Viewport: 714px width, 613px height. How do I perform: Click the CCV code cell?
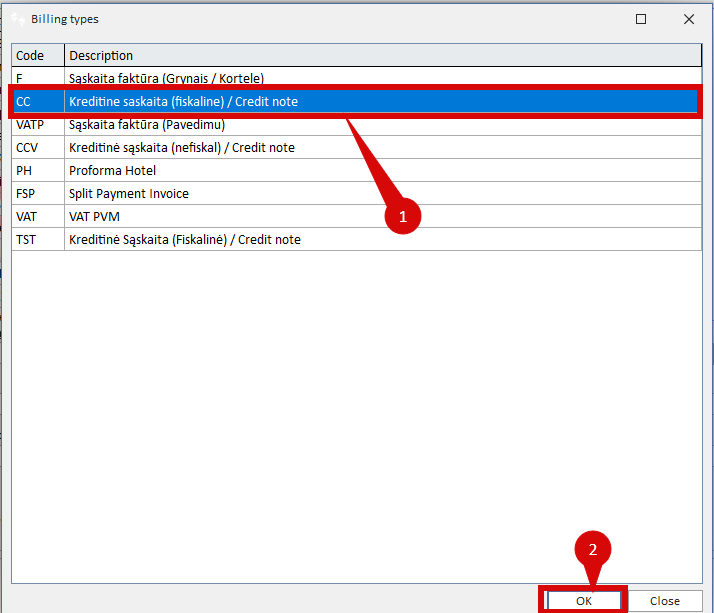point(38,147)
